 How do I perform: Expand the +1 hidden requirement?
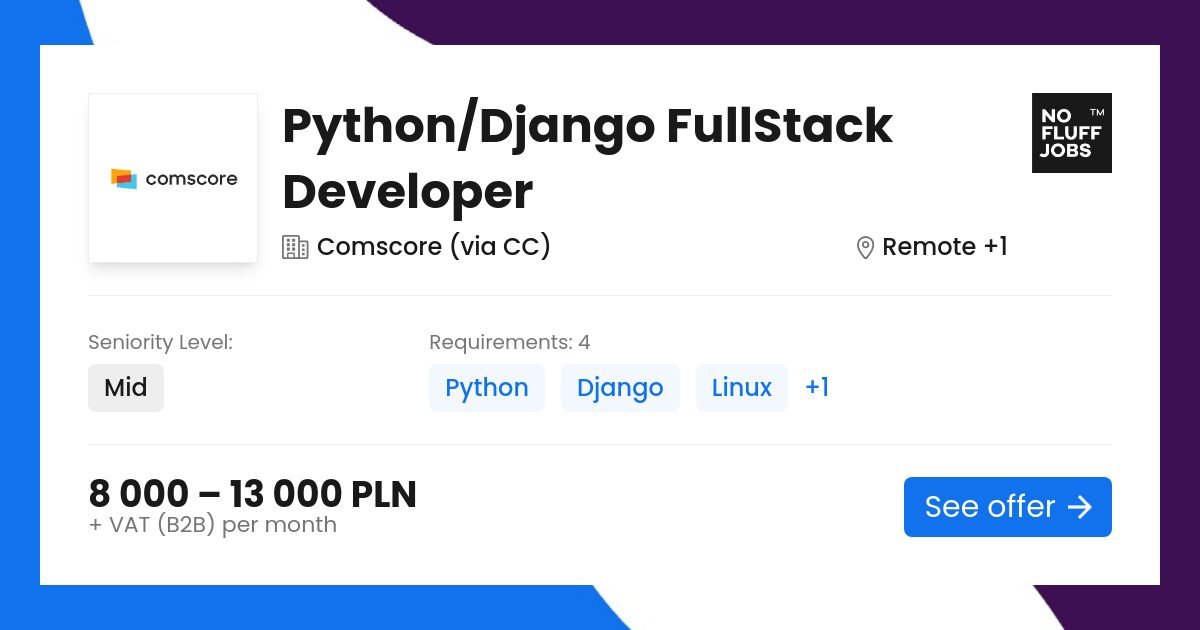coord(817,387)
